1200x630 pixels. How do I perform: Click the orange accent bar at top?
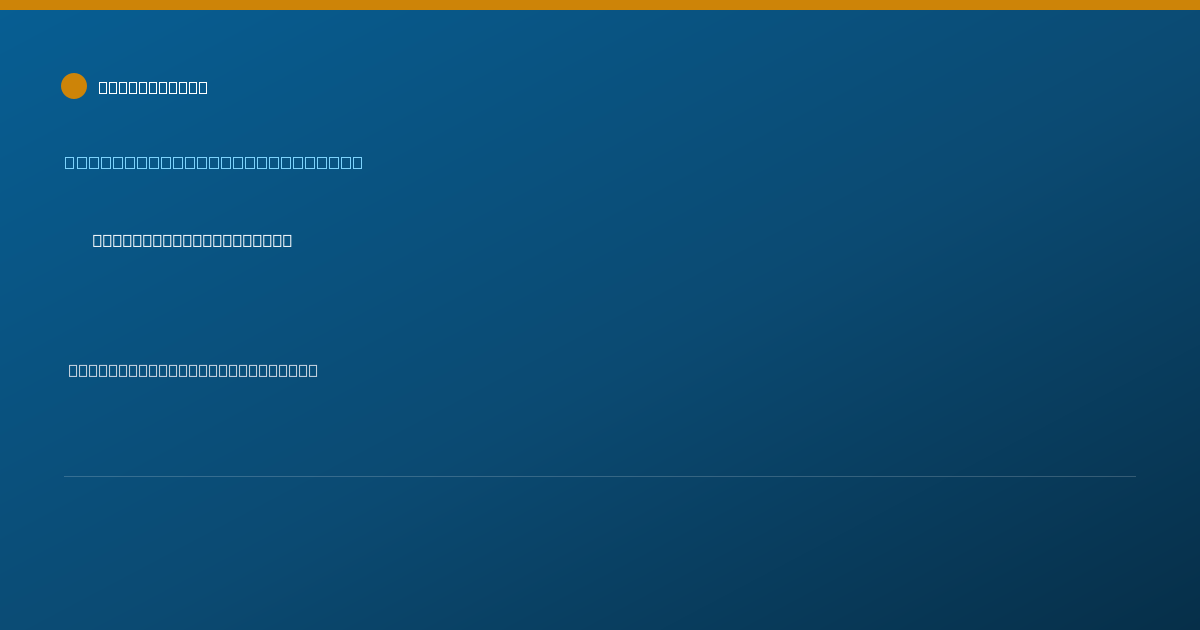(600, 5)
